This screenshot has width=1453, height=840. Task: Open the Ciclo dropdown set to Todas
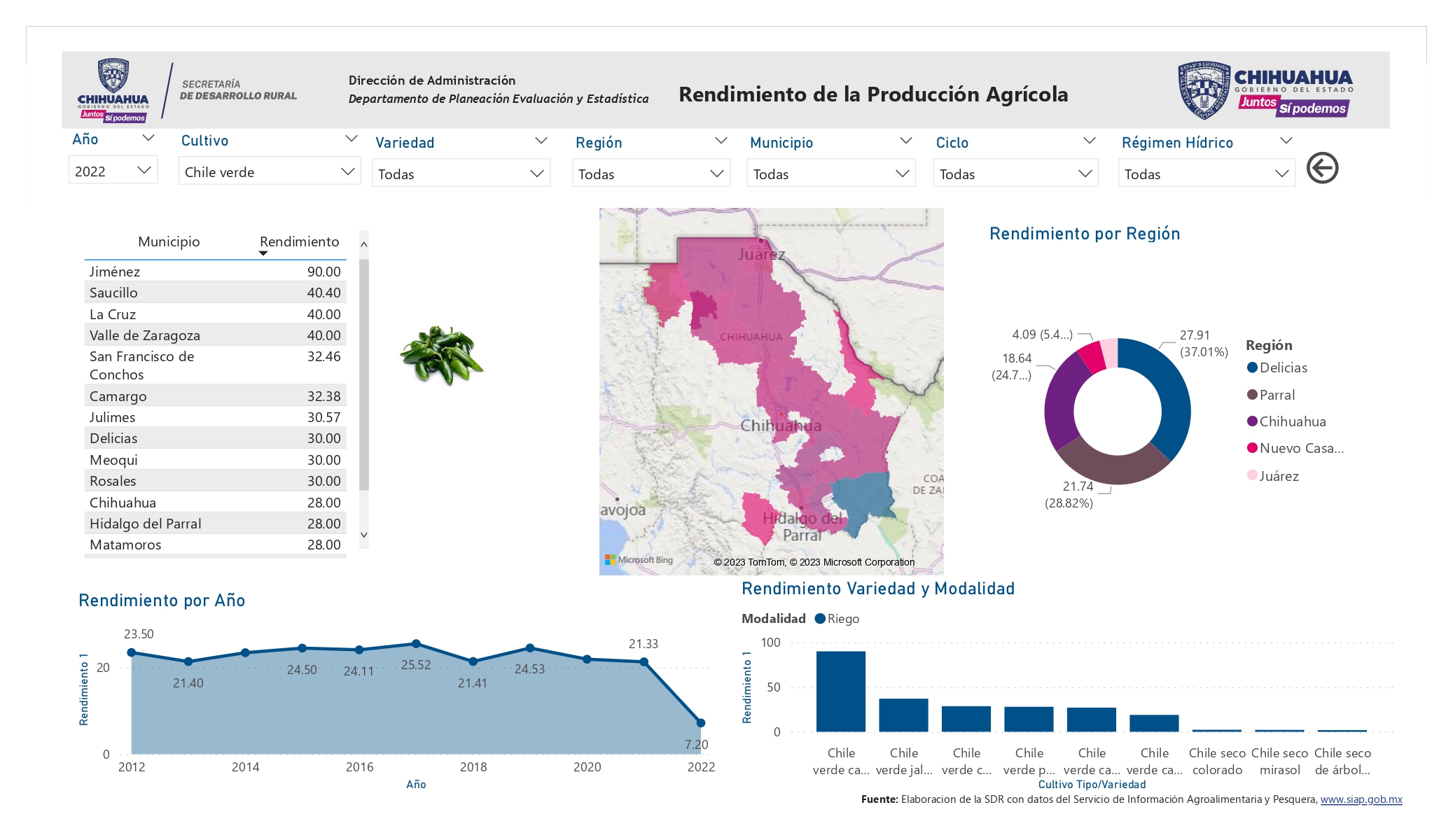[x=1015, y=174]
